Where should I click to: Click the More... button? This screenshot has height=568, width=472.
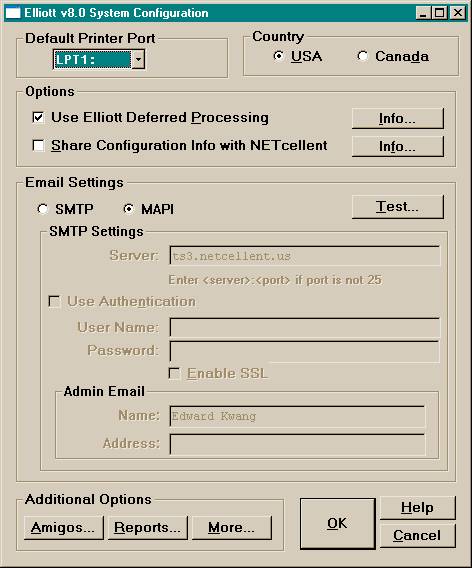pos(231,527)
